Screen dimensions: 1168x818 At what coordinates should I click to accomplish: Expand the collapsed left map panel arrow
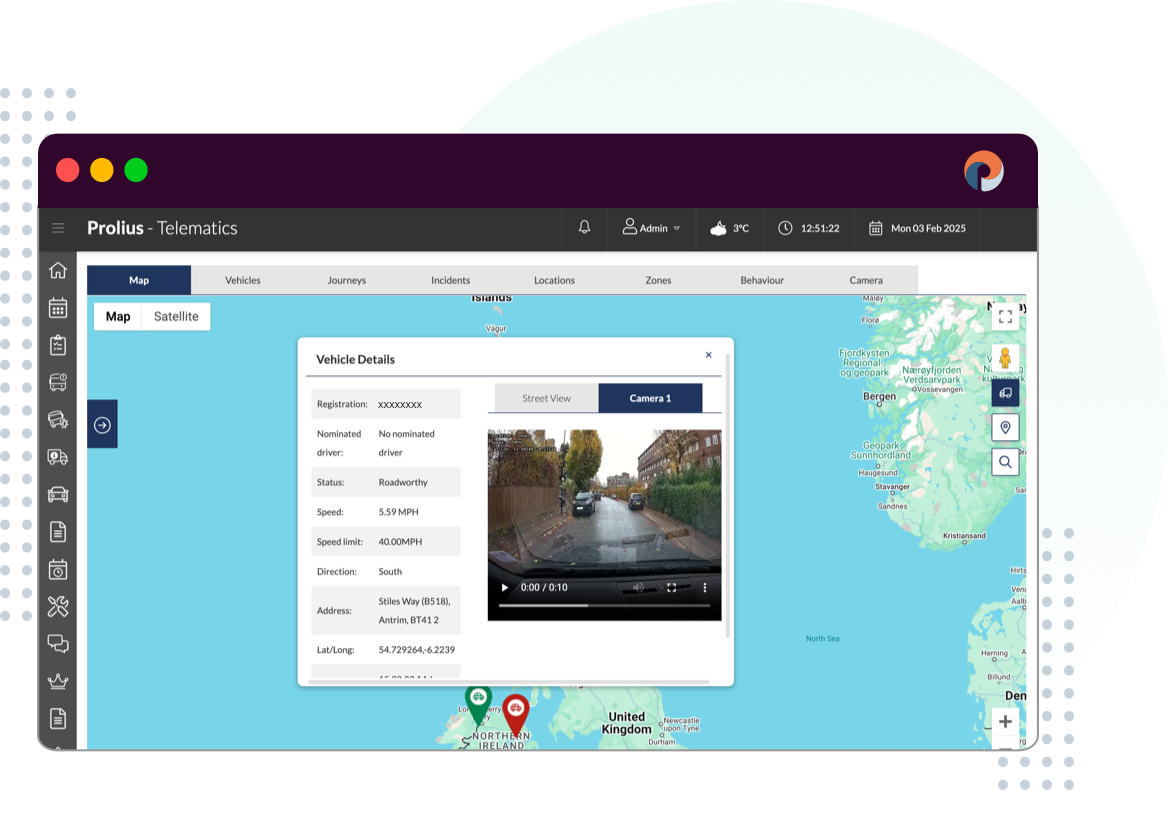[101, 423]
